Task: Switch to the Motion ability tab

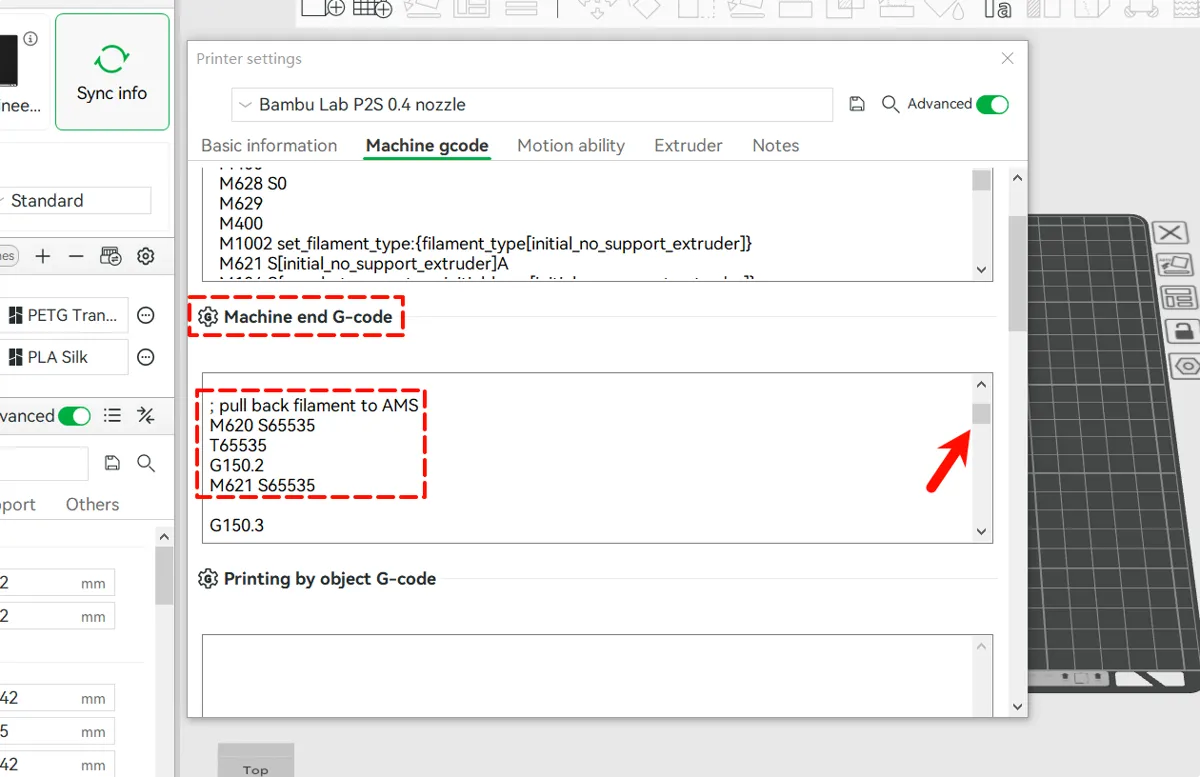Action: coord(571,145)
